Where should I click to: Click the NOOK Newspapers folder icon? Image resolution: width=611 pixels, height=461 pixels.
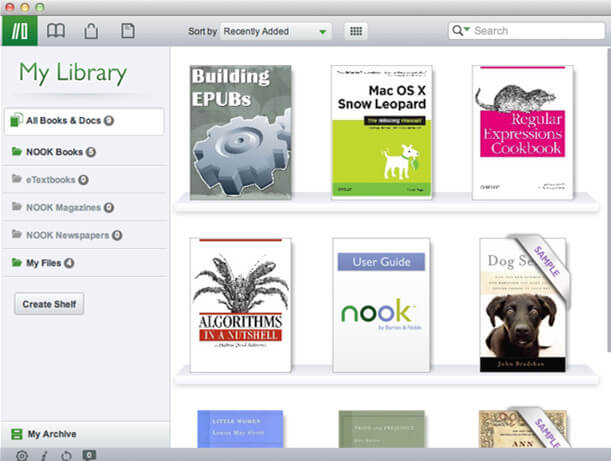[x=16, y=234]
